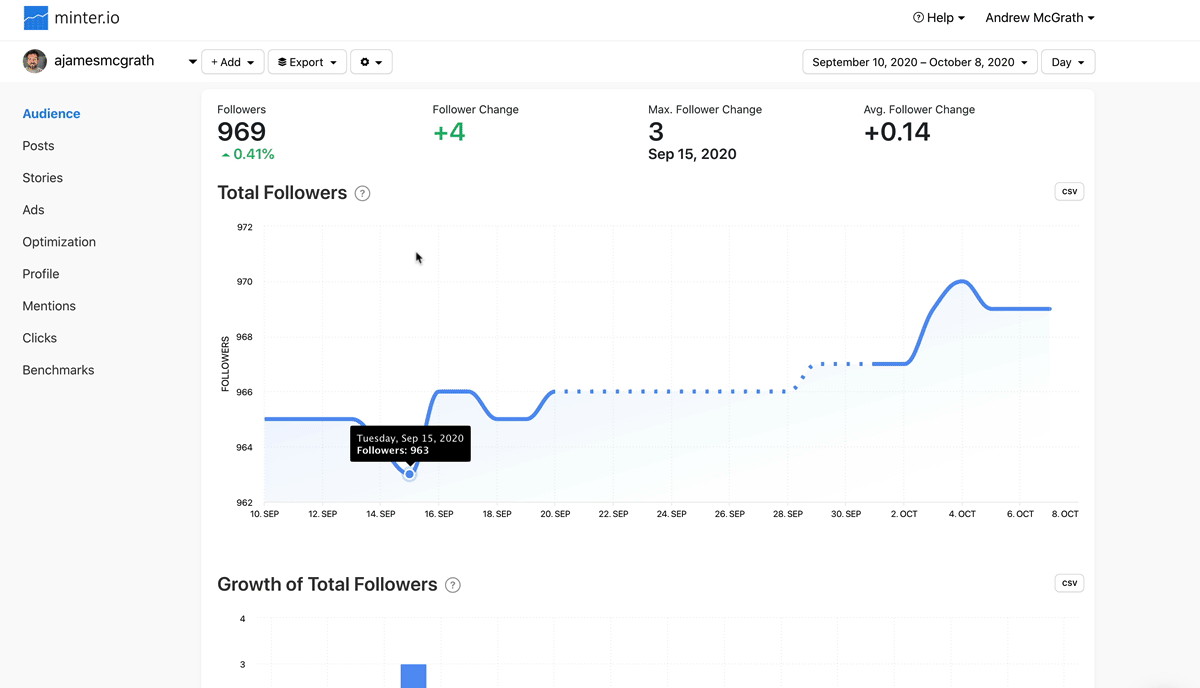Download Growth of Total Followers csv
Image resolution: width=1200 pixels, height=688 pixels.
1069,583
